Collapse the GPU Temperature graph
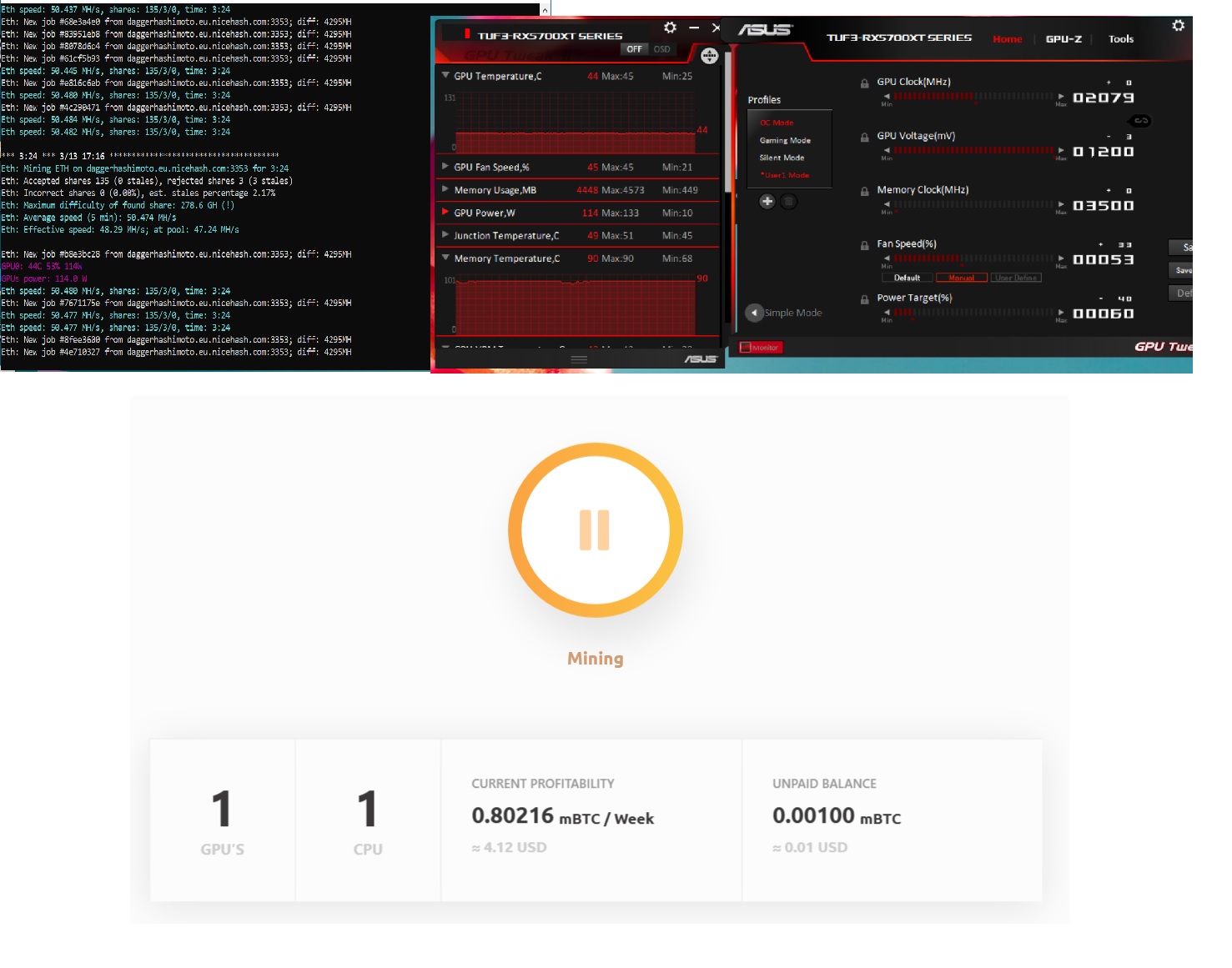 [445, 76]
